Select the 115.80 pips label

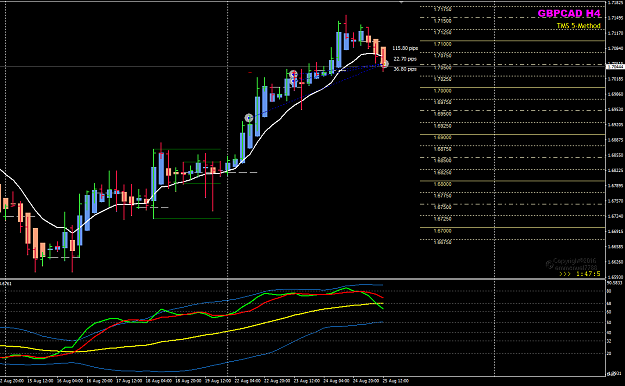coord(405,48)
